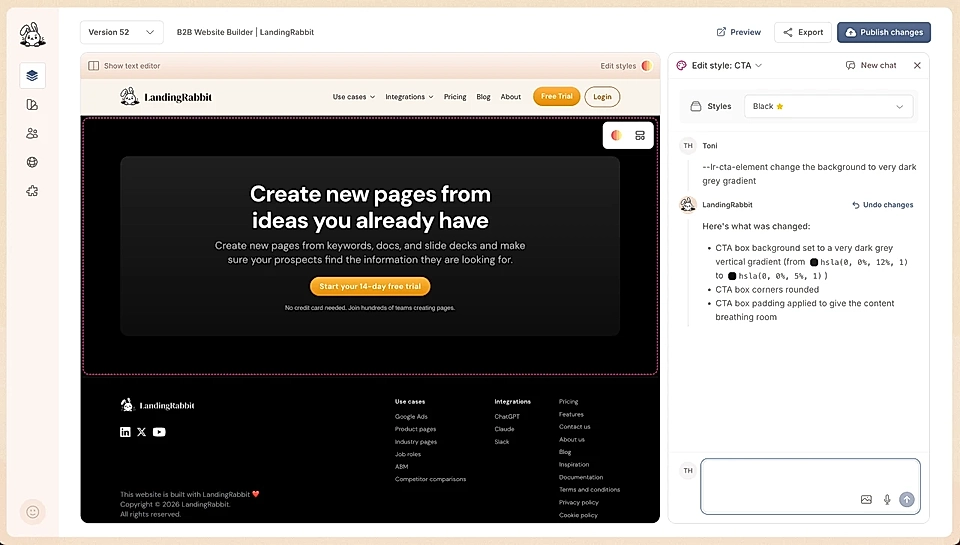Open the team members icon in the sidebar
This screenshot has height=545, width=960.
point(32,133)
